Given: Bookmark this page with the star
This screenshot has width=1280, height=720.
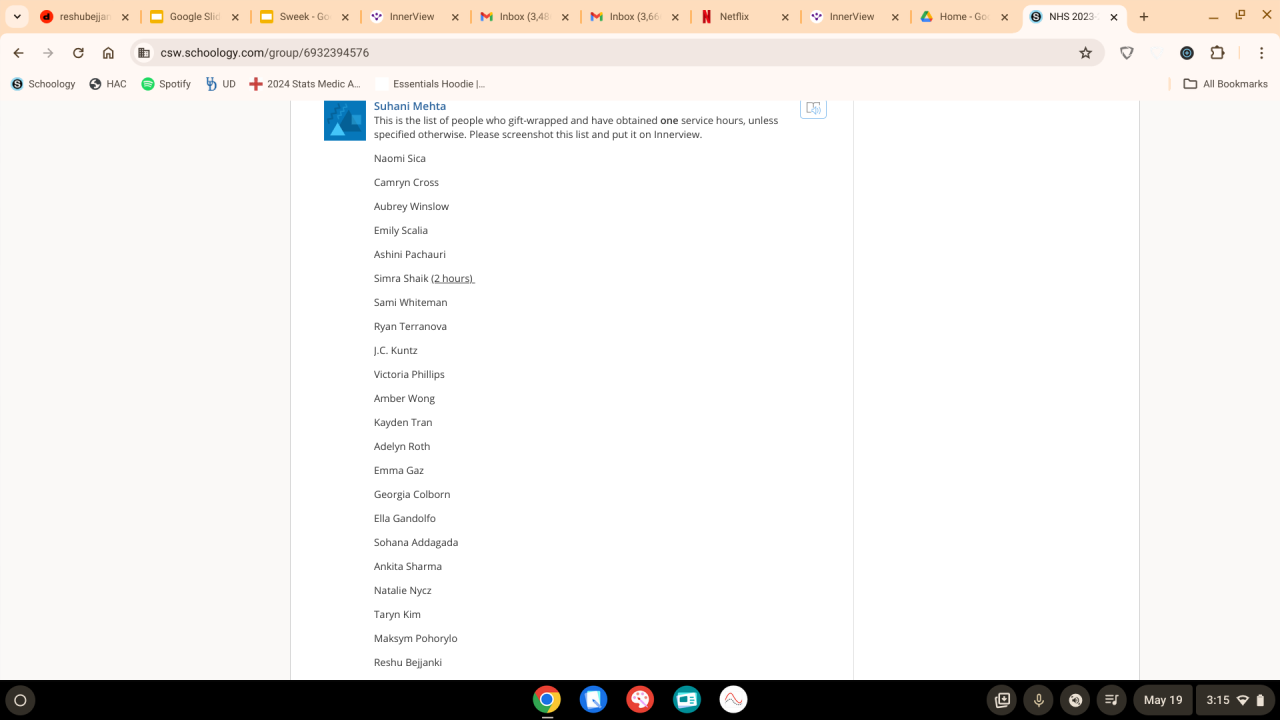Looking at the screenshot, I should point(1085,53).
